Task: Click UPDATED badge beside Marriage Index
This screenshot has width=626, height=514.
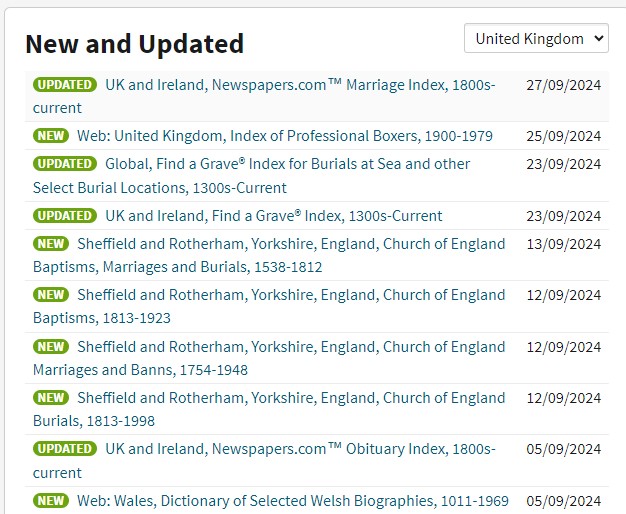Action: [x=64, y=85]
